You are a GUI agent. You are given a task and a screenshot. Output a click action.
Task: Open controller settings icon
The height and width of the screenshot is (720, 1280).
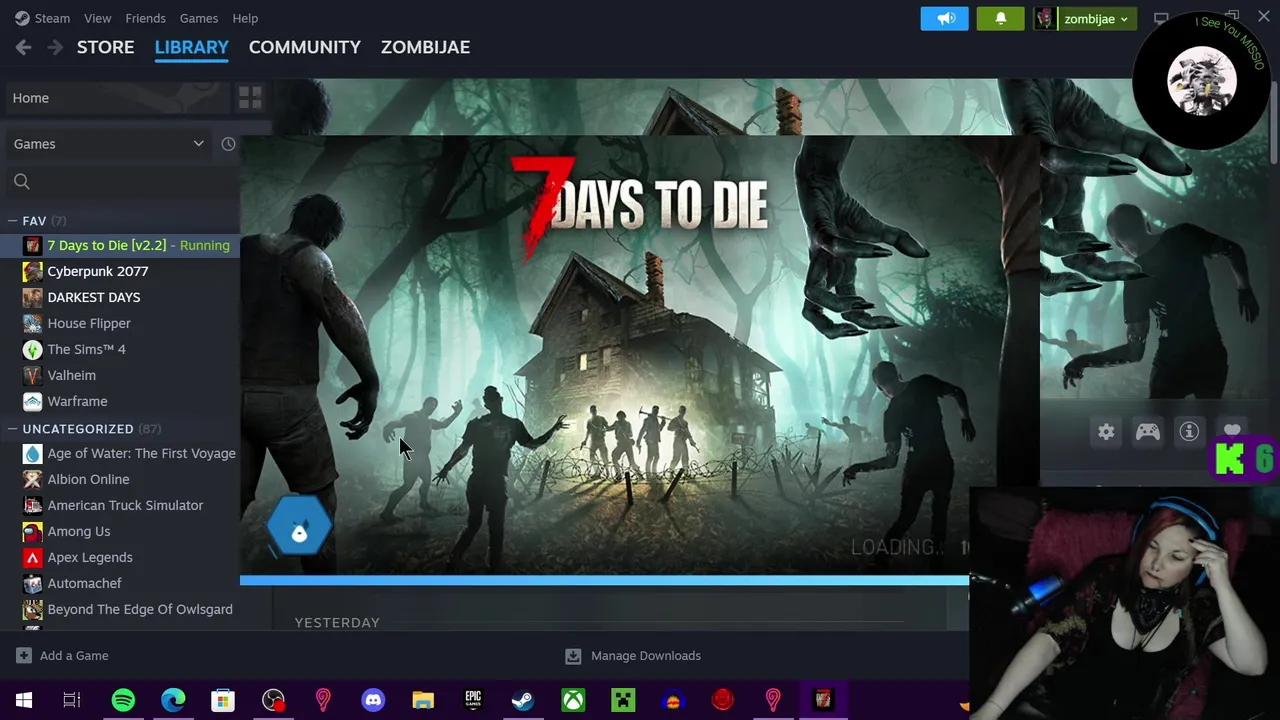(1148, 432)
